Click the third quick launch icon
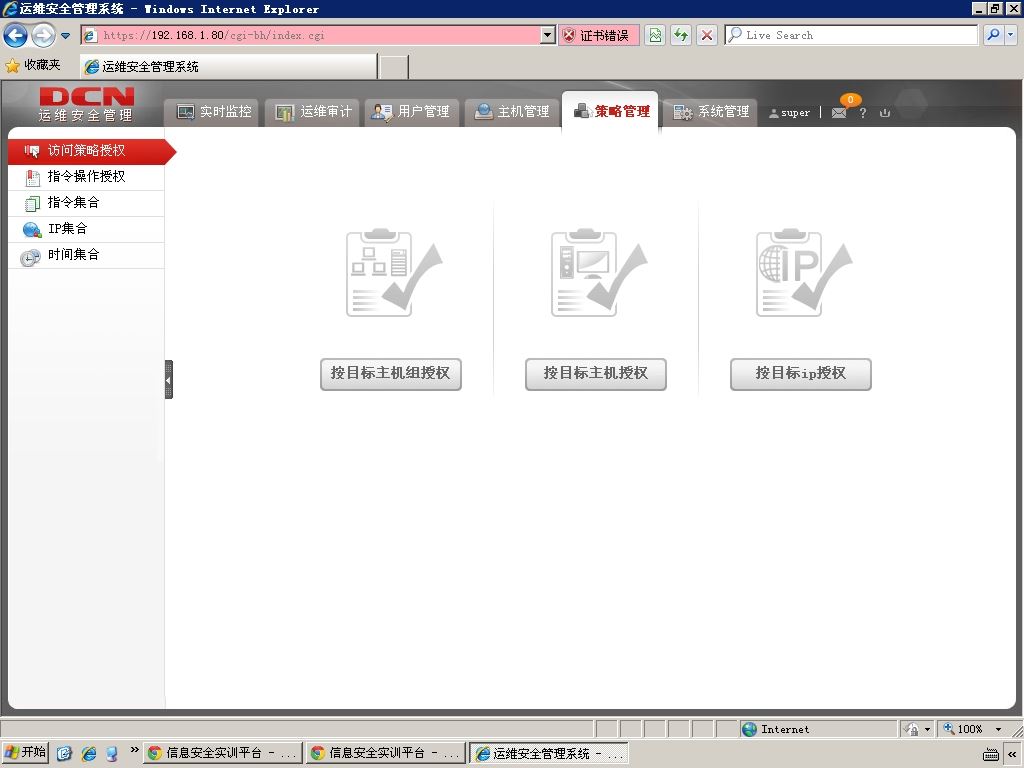 point(112,754)
